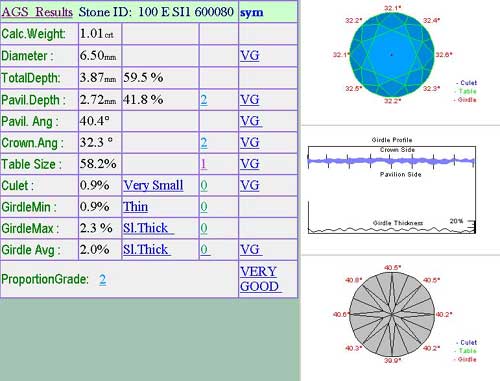Image resolution: width=500 pixels, height=381 pixels.
Task: Click Sl.Thick link in GirdleMax row
Action: pyautogui.click(x=148, y=228)
